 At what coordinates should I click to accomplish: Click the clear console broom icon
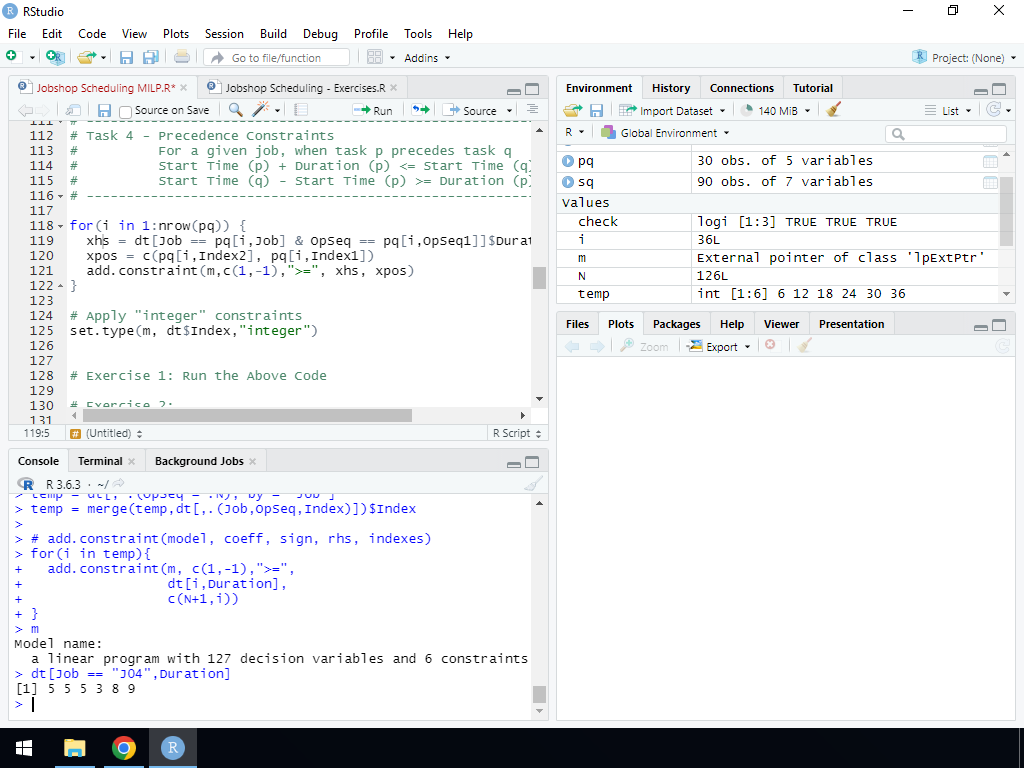coord(533,484)
